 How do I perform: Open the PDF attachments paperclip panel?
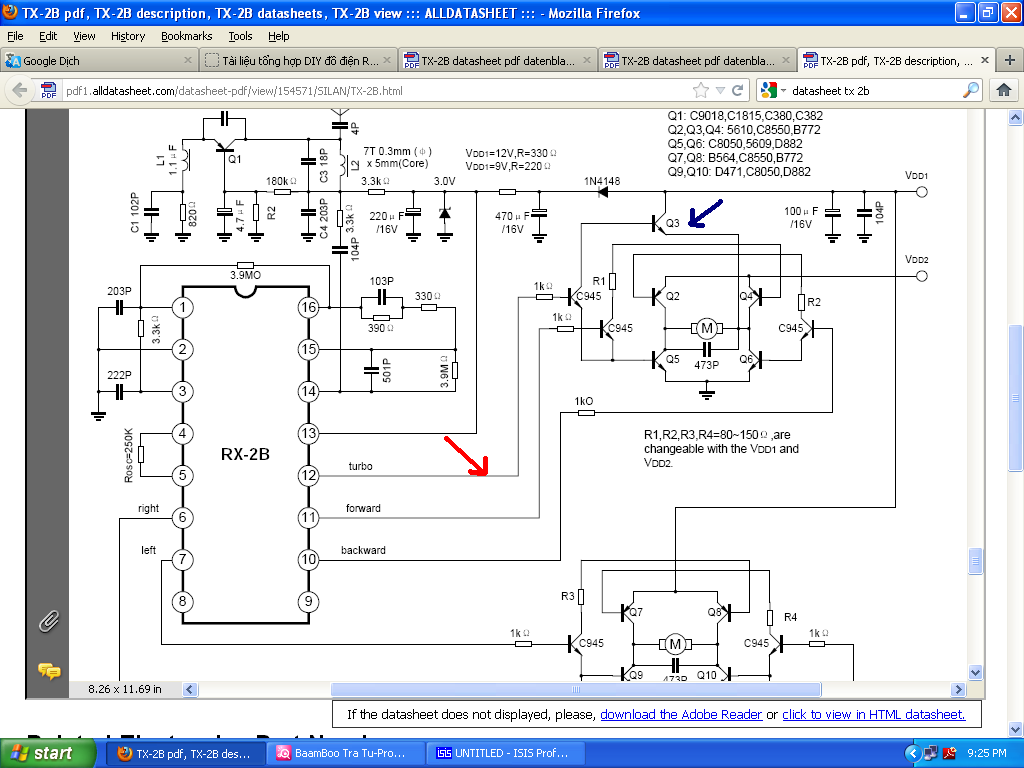[48, 622]
